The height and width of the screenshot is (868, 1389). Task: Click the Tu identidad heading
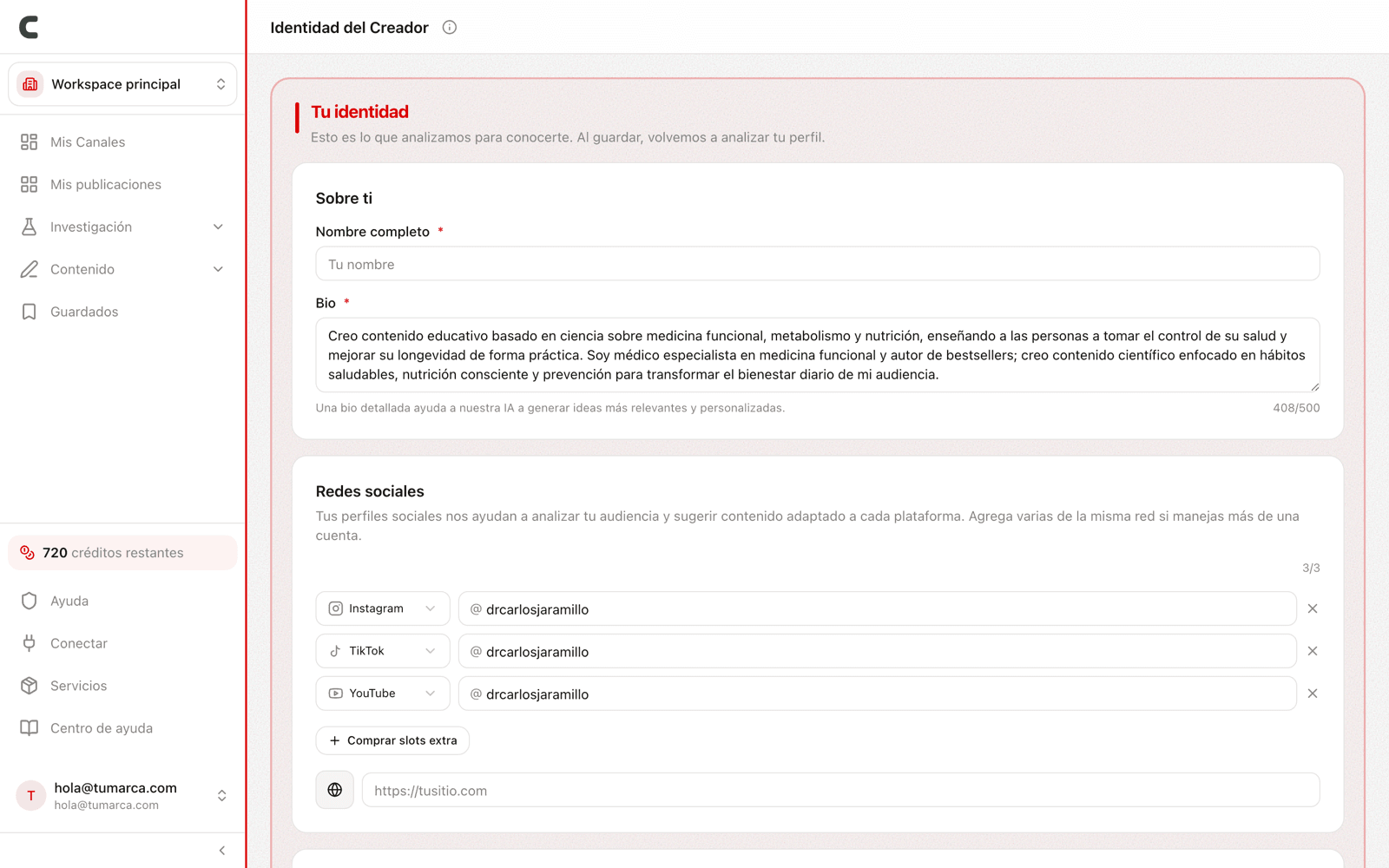(x=359, y=112)
